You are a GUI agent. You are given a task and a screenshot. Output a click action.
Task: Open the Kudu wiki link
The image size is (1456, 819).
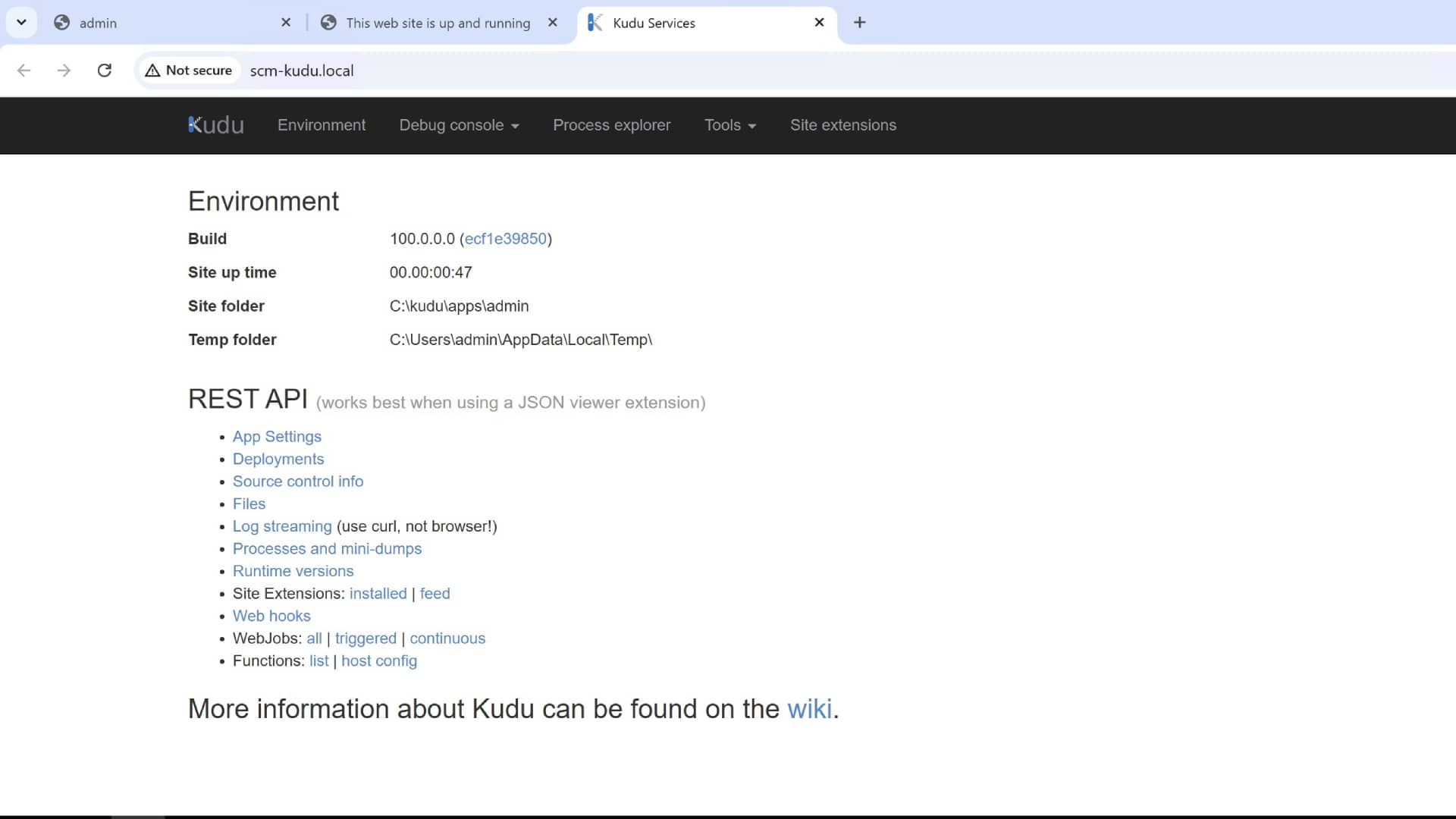pyautogui.click(x=809, y=709)
